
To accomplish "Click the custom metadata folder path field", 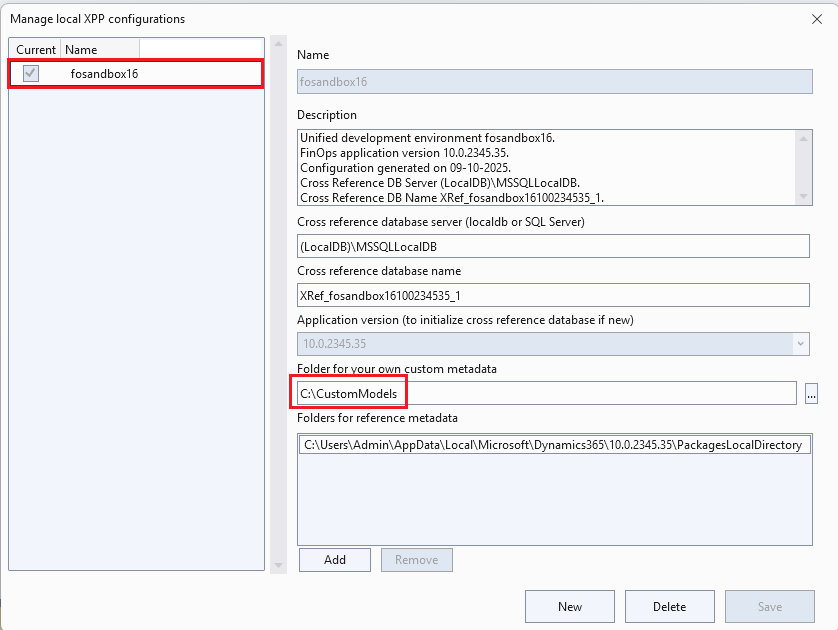I will (546, 393).
